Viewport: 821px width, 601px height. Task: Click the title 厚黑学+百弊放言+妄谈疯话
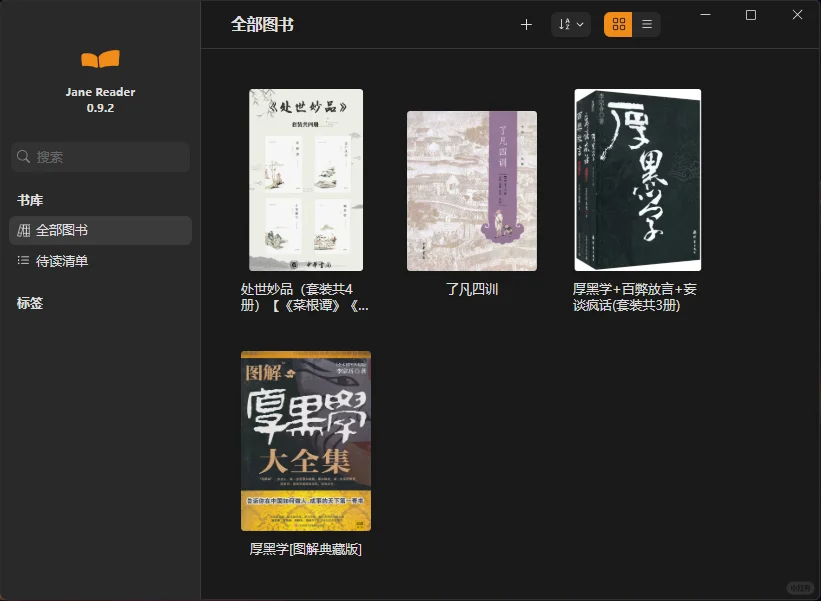click(x=635, y=297)
